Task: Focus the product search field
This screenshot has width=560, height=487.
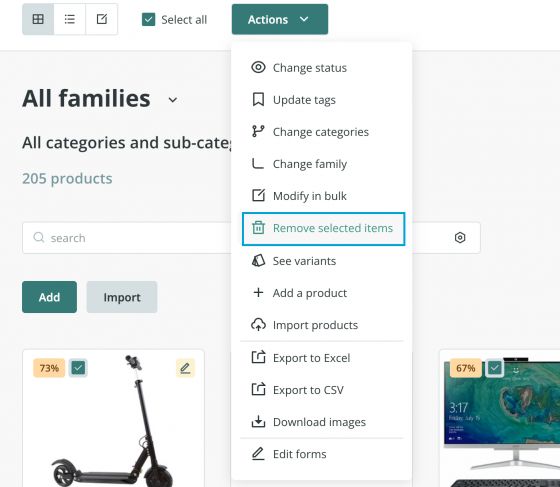Action: 129,238
